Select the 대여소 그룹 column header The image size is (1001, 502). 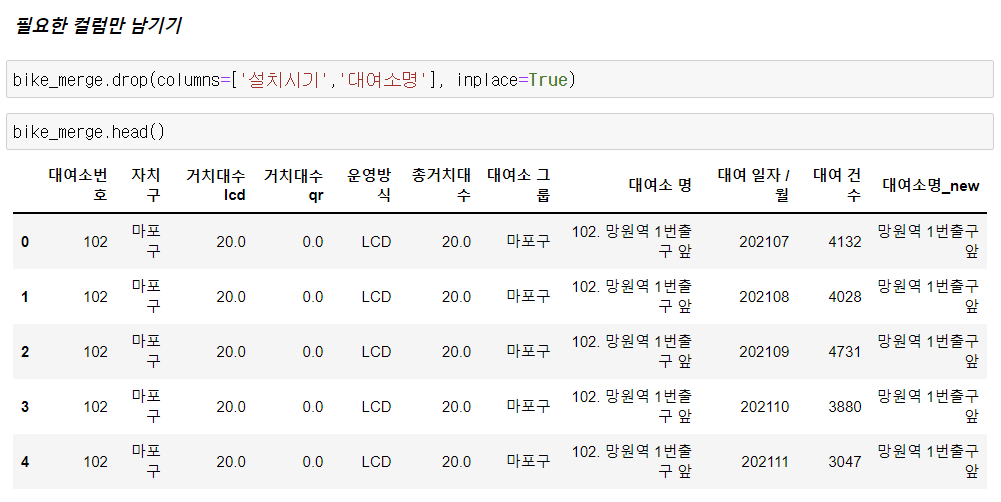[518, 185]
